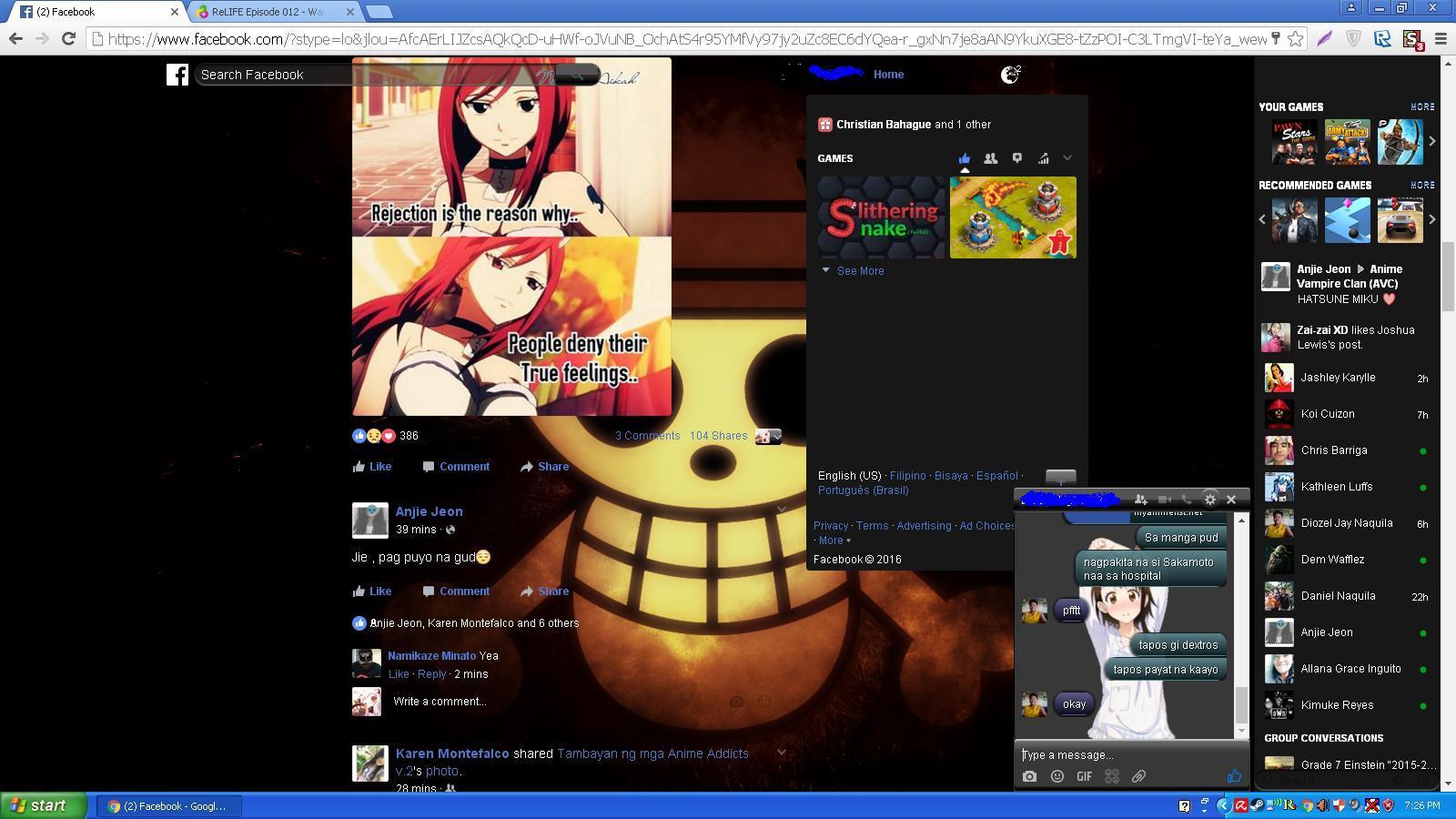
Task: Comment on Anjie Jeon's post
Action: (x=456, y=591)
